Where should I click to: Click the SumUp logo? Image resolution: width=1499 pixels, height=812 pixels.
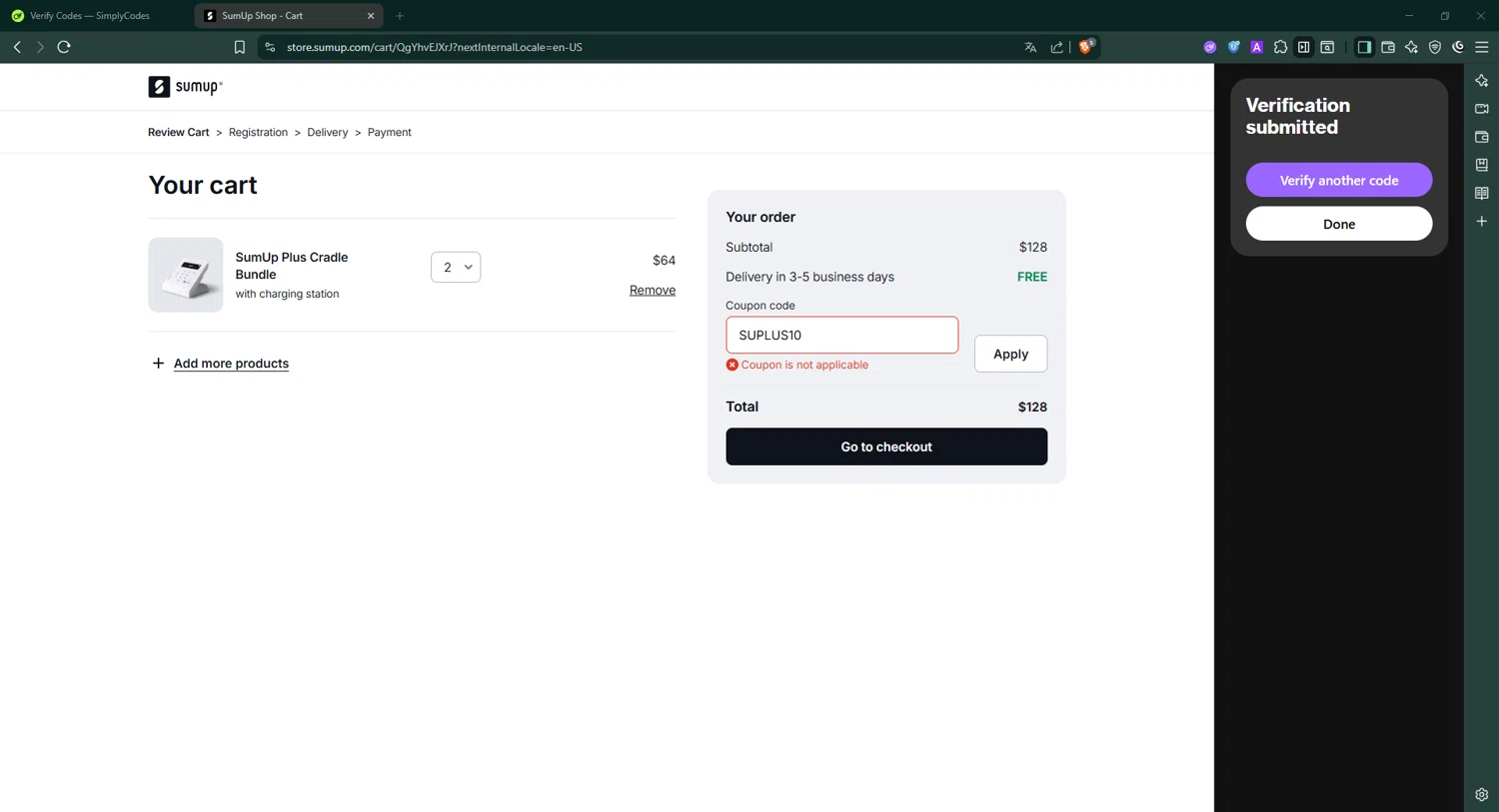185,87
